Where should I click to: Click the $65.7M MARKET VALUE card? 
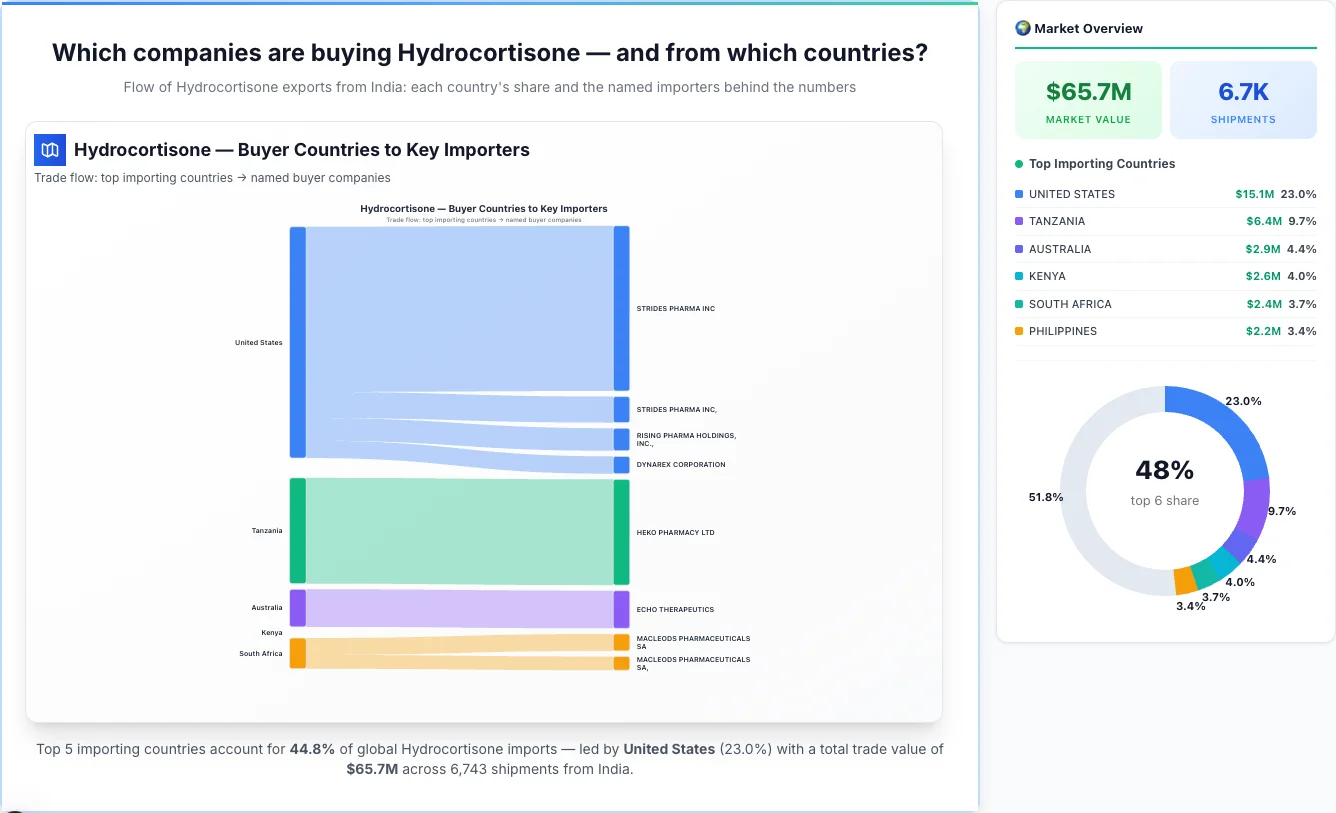click(x=1088, y=99)
